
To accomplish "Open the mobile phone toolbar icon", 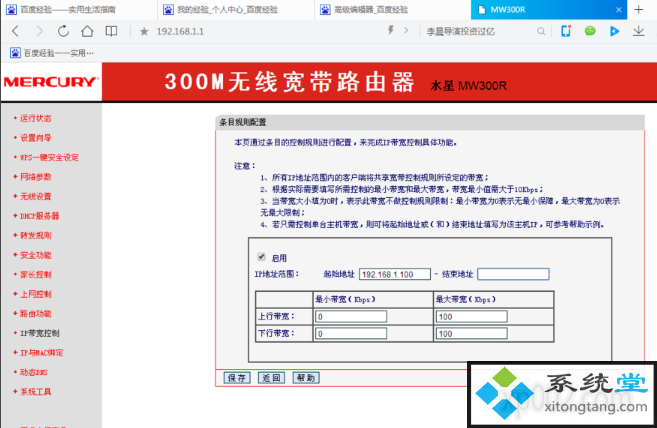I will pos(566,31).
